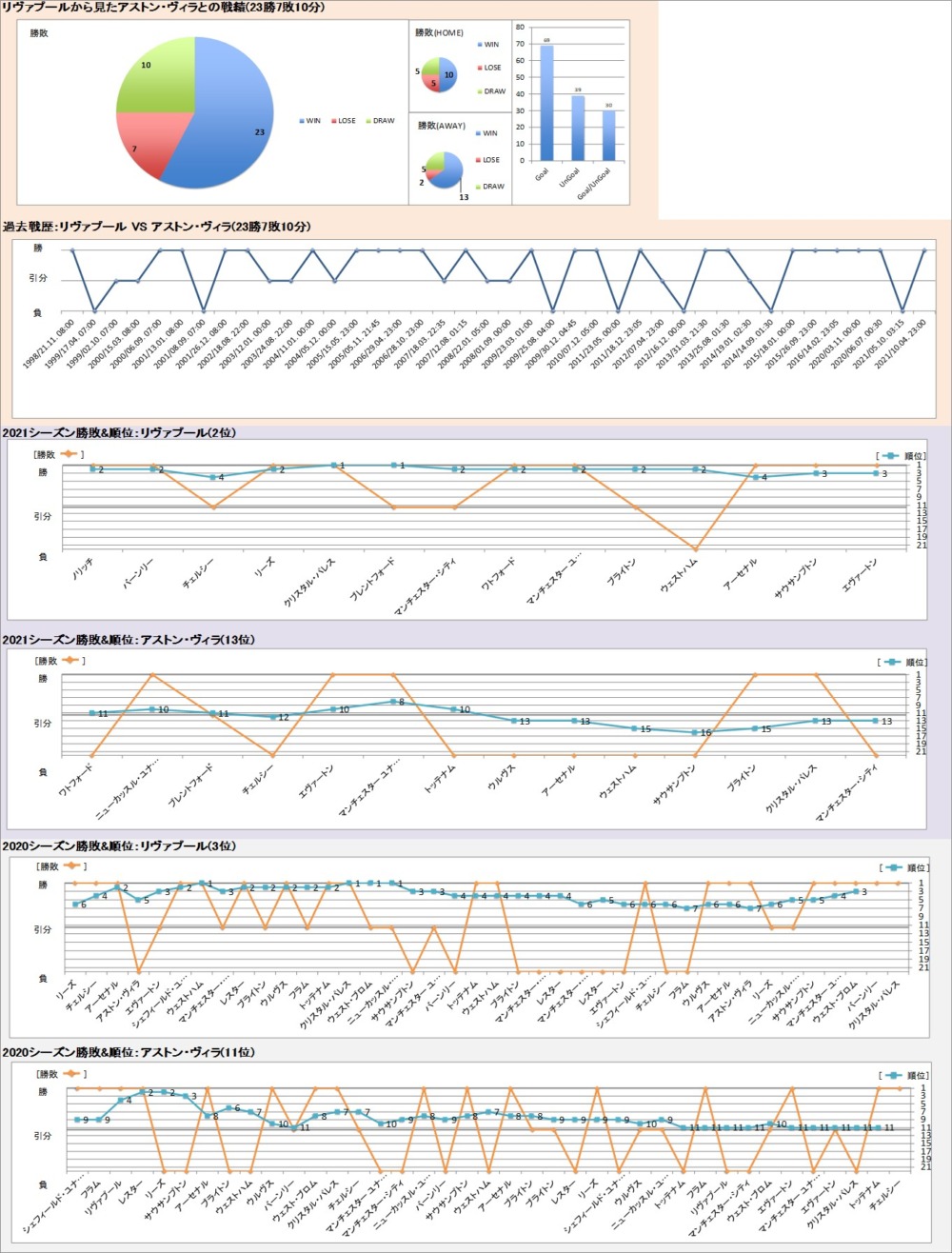Click the 勝敗 legend in the 2020 Liverpool chart
Image resolution: width=952 pixels, height=1253 pixels.
coord(60,866)
